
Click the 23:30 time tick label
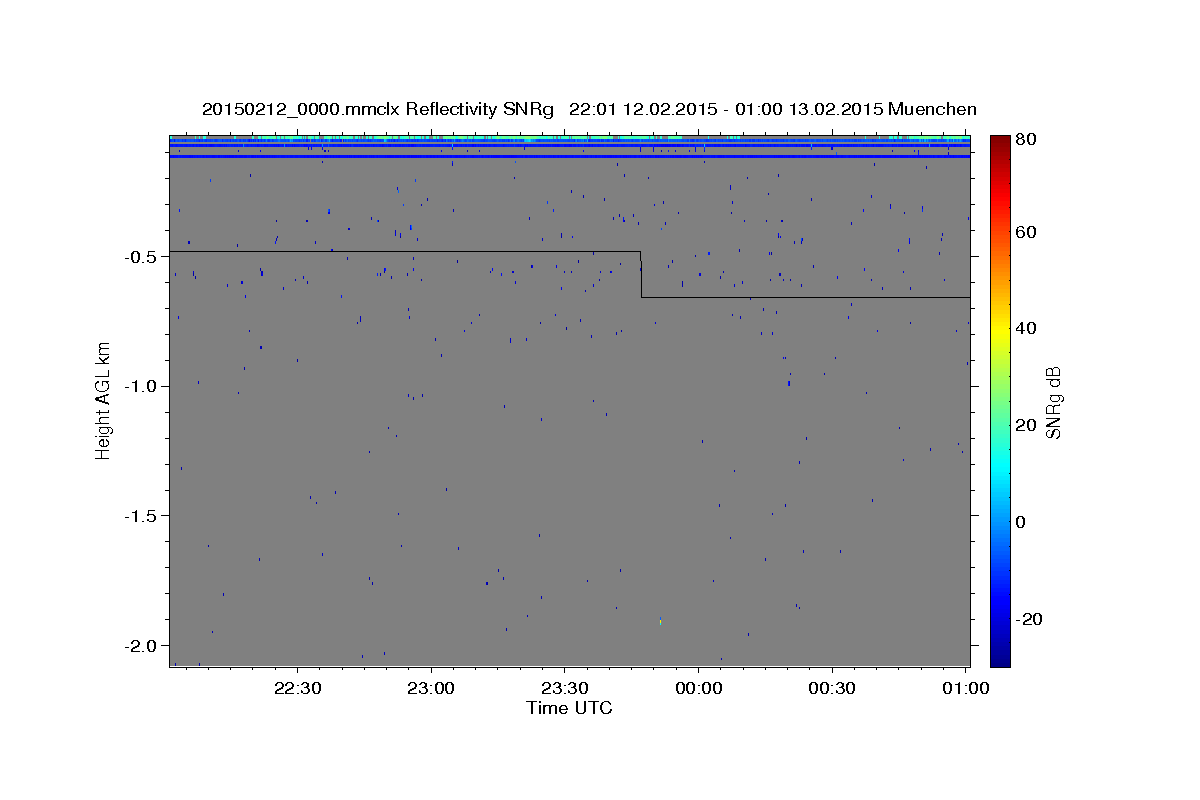click(x=564, y=688)
